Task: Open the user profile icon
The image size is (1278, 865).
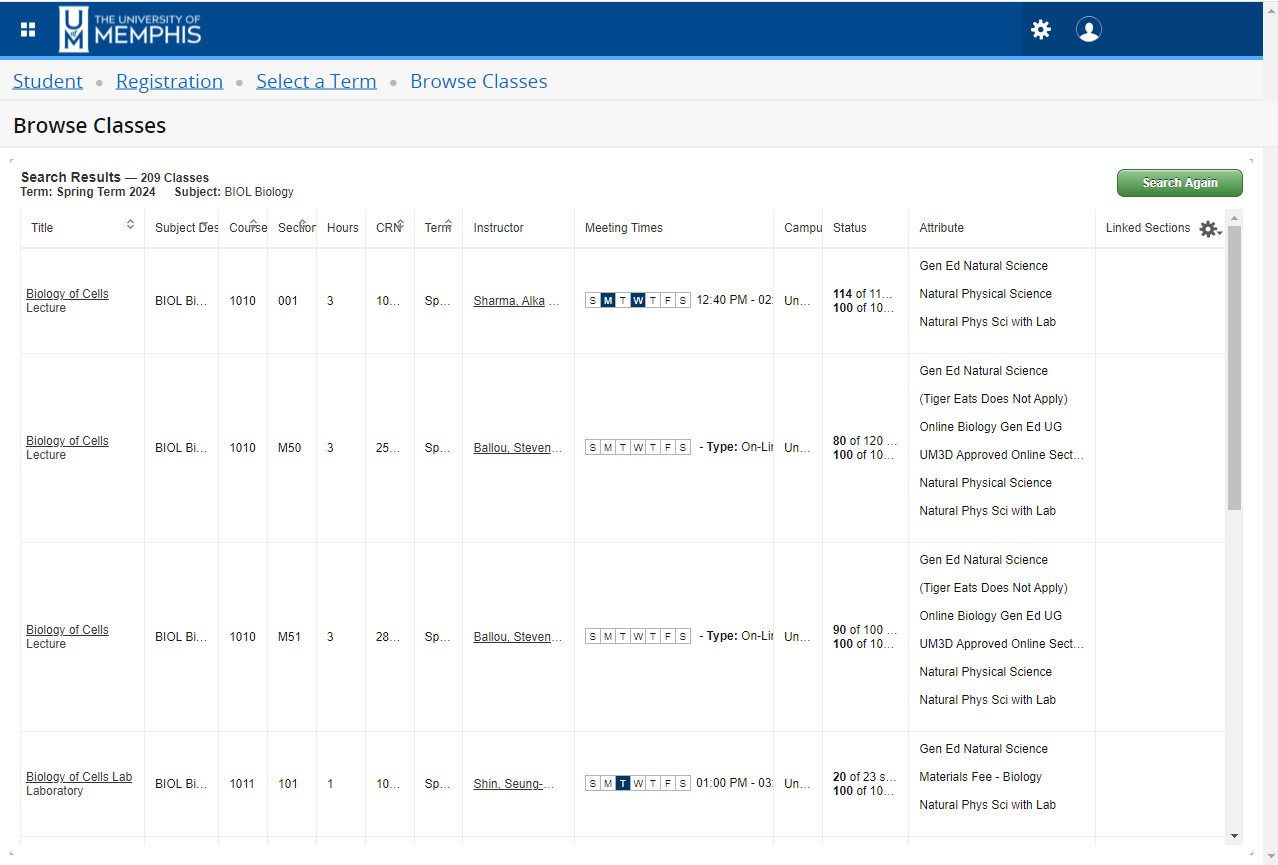Action: [1088, 30]
